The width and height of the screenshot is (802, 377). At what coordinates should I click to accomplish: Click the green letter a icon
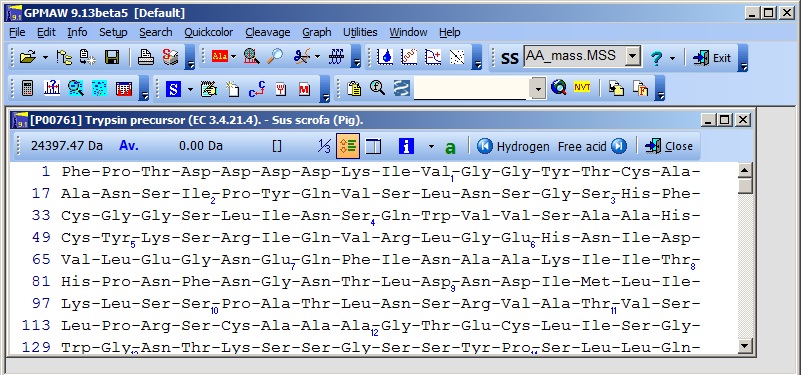point(450,147)
